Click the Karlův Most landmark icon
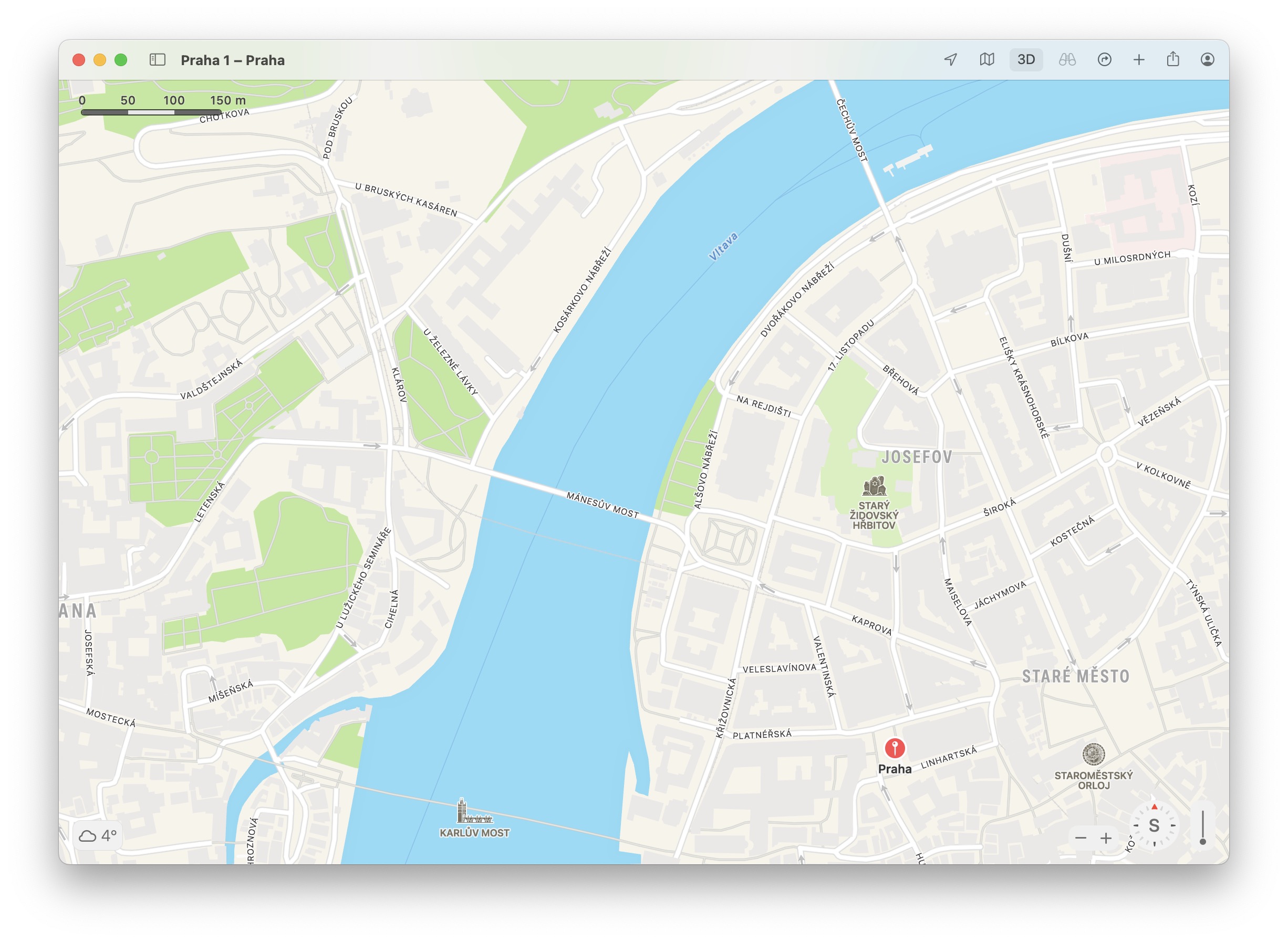The height and width of the screenshot is (942, 1288). pyautogui.click(x=472, y=811)
